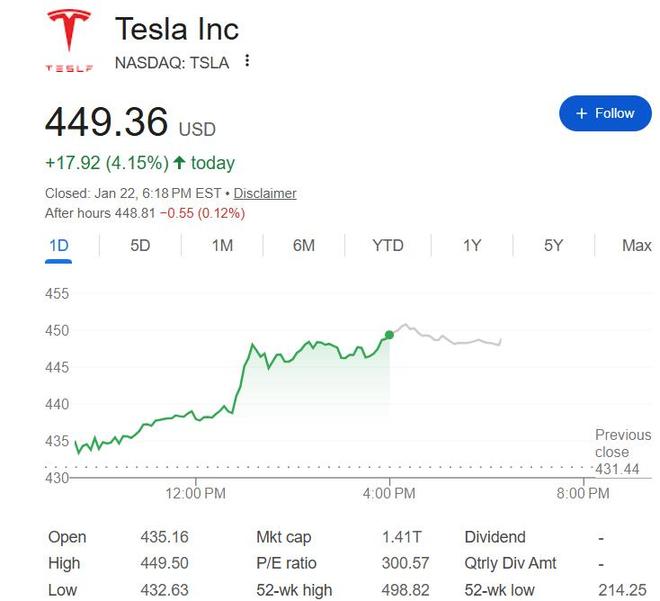Viewport: 660px width, 601px height.
Task: Click the Tesla logo icon
Action: click(68, 40)
